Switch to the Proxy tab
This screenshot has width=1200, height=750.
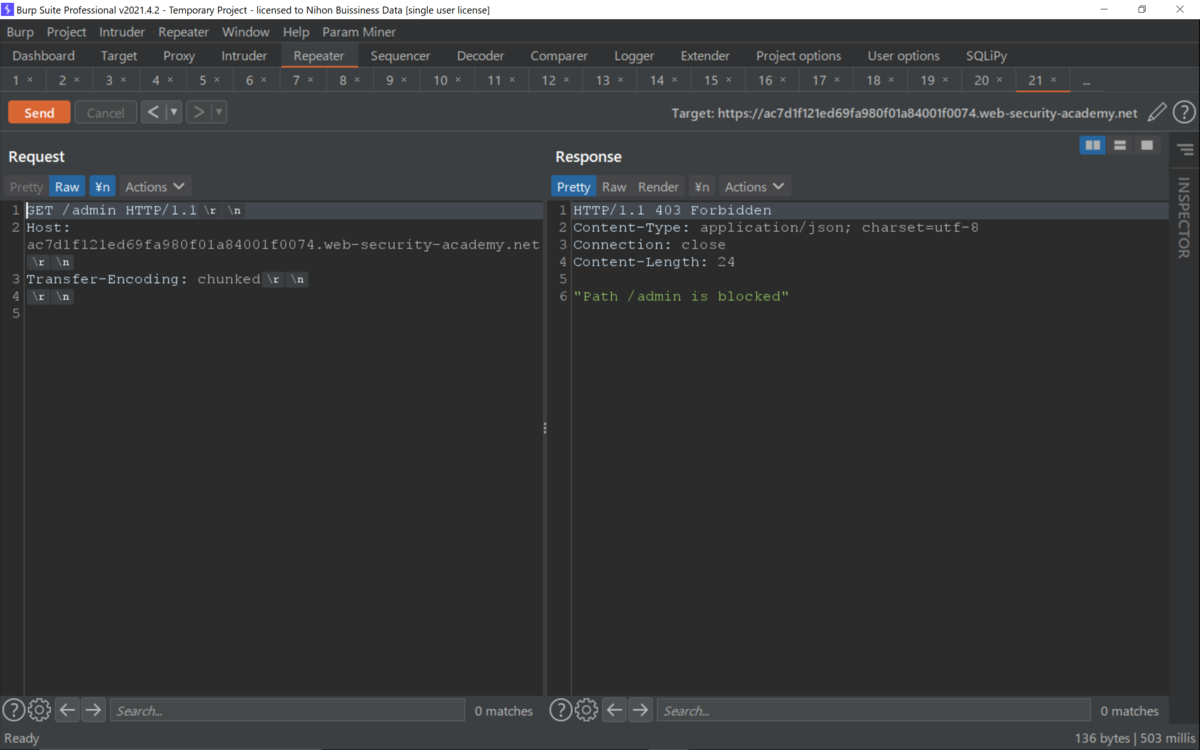pos(179,56)
